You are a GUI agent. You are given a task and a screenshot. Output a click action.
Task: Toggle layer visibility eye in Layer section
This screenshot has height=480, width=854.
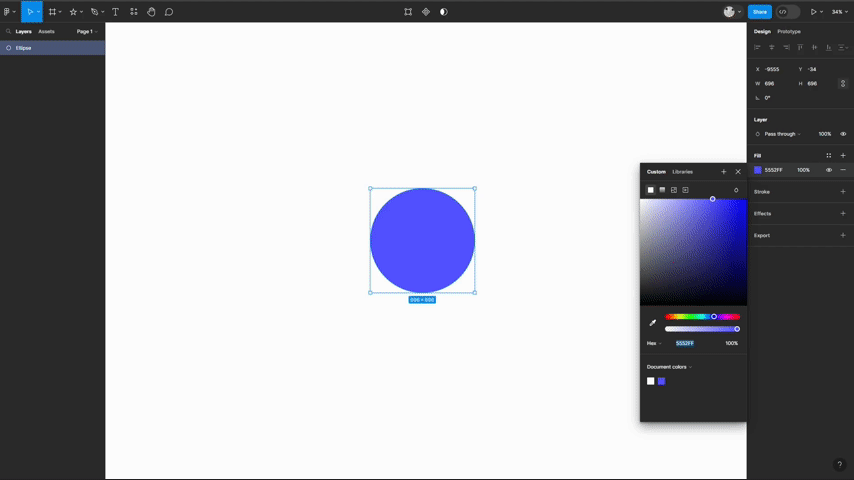843,134
